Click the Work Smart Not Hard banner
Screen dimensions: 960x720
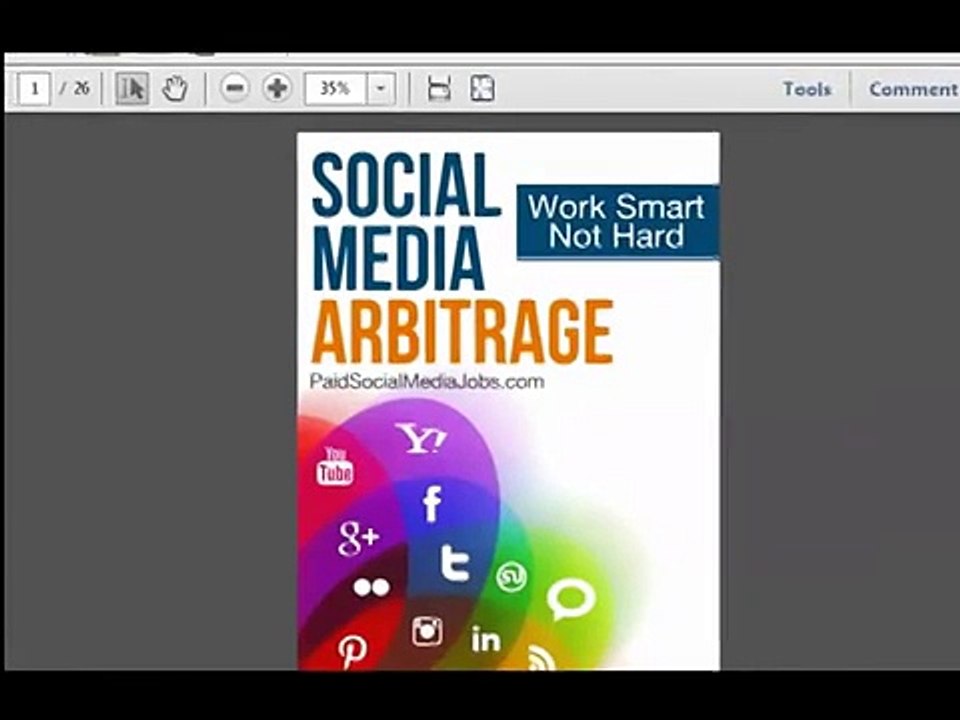coord(617,222)
